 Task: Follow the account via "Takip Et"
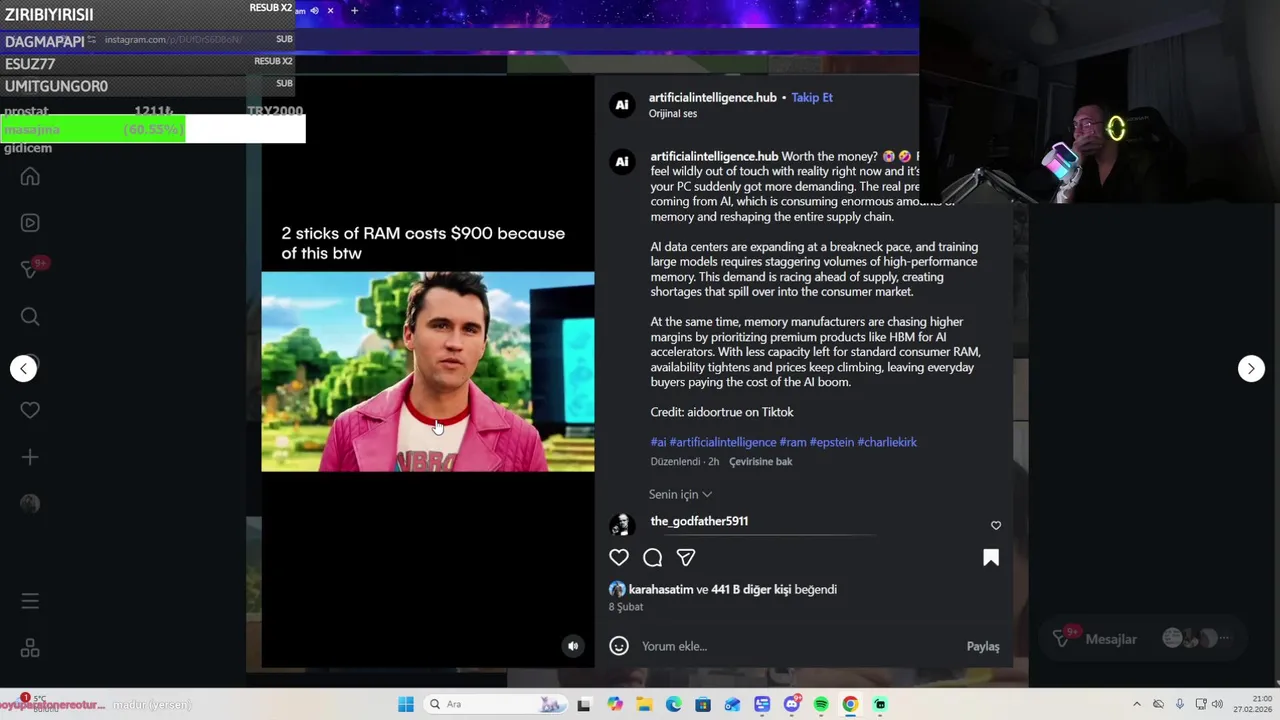click(x=812, y=97)
